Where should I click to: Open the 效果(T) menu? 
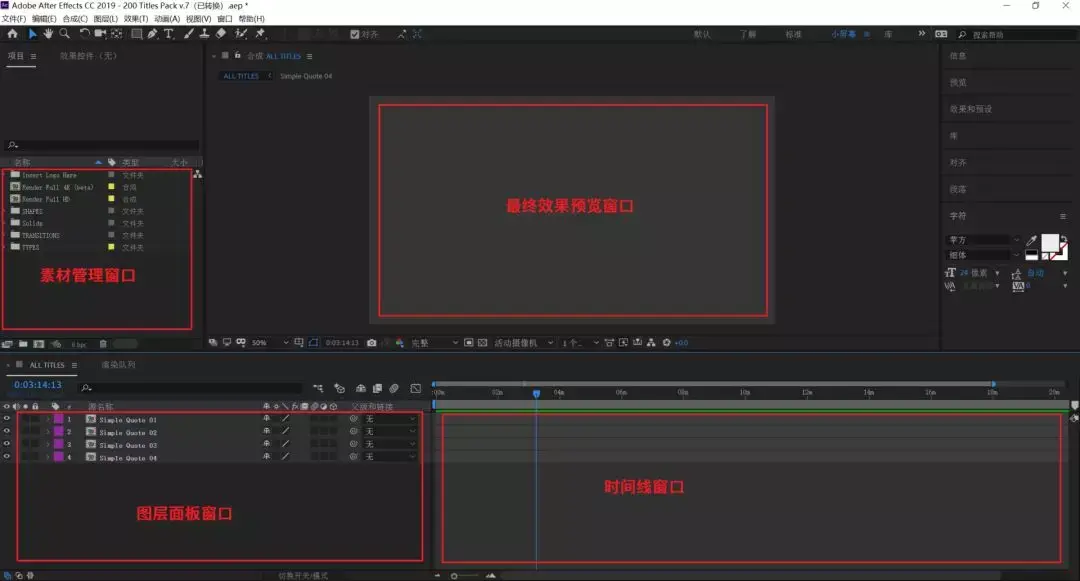[136, 19]
